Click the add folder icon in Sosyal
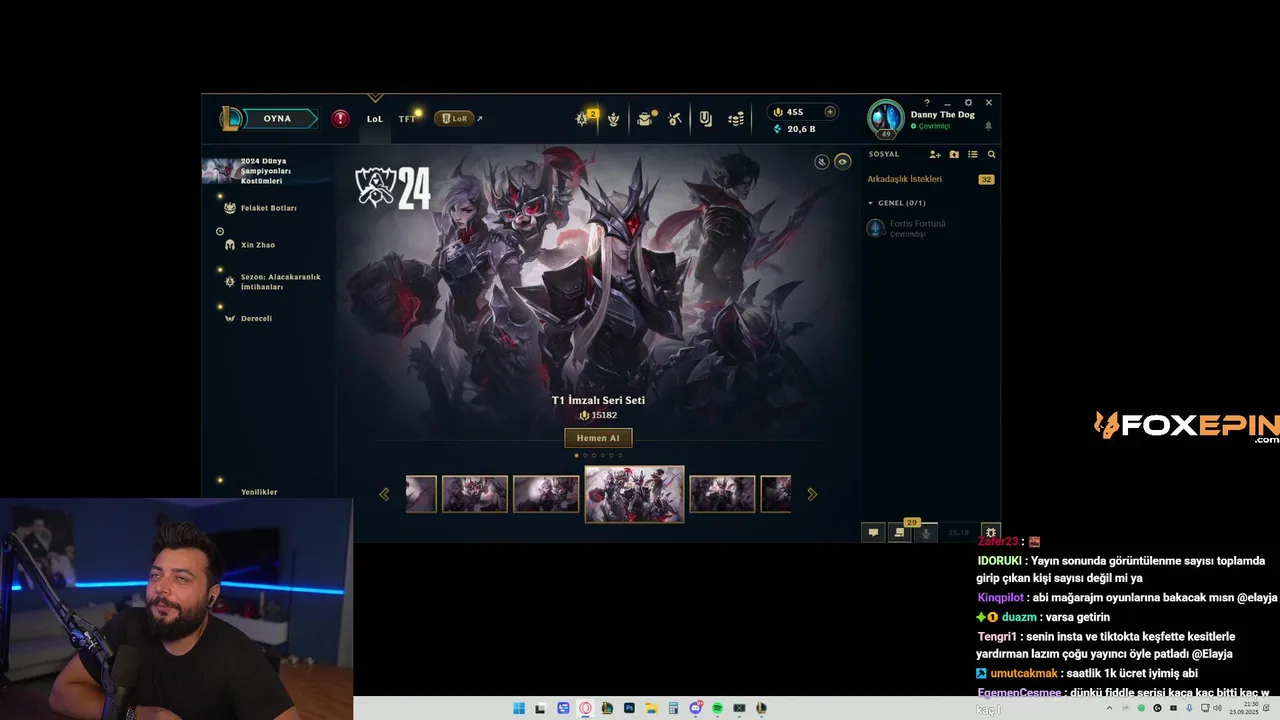Image resolution: width=1280 pixels, height=720 pixels. (954, 155)
